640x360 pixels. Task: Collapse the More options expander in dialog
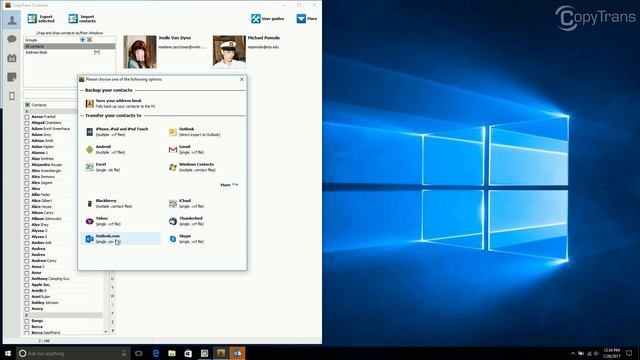click(229, 185)
